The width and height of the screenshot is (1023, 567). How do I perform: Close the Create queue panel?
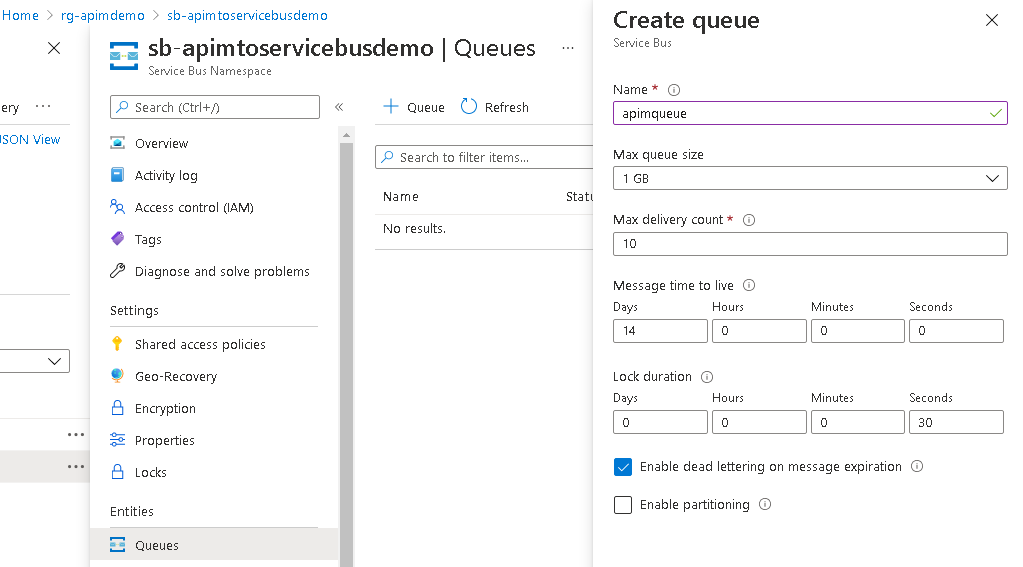tap(992, 20)
